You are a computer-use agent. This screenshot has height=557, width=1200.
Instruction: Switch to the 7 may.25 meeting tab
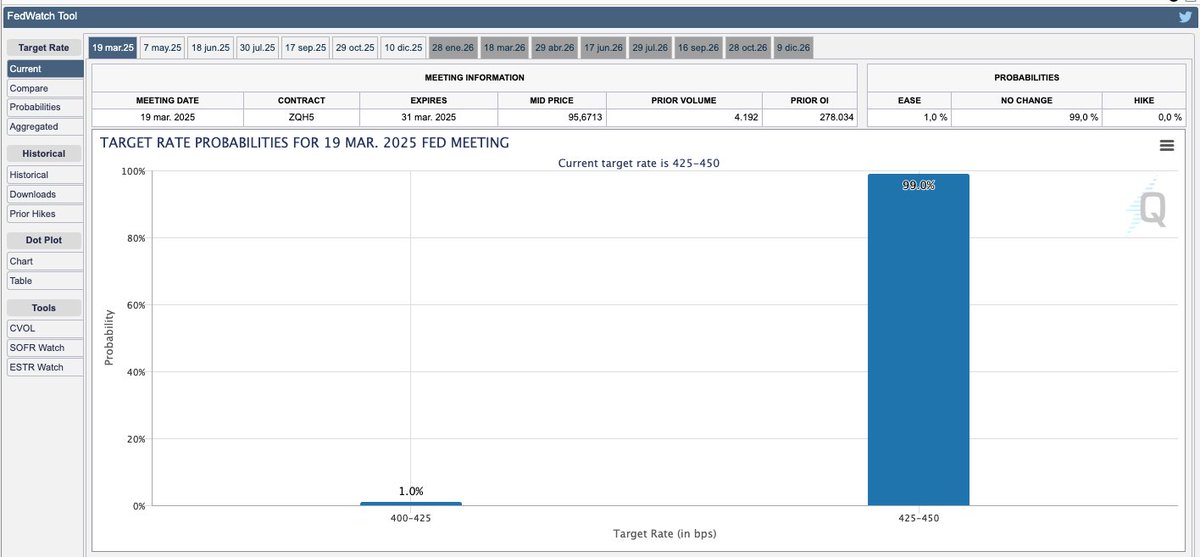tap(162, 48)
